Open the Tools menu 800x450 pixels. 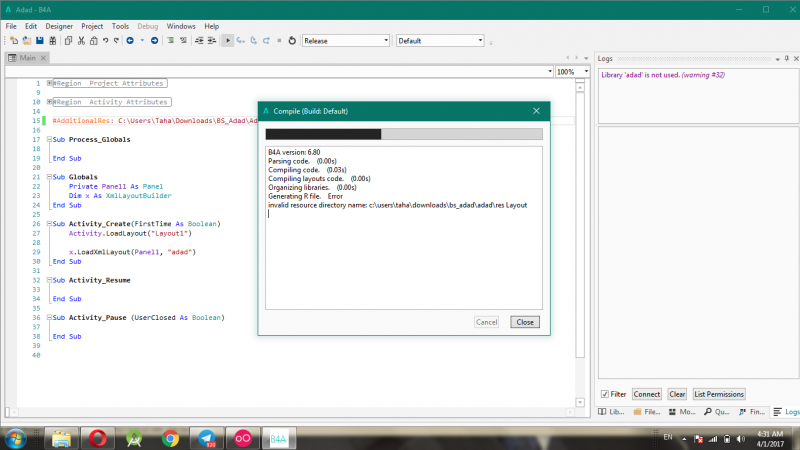[x=120, y=25]
